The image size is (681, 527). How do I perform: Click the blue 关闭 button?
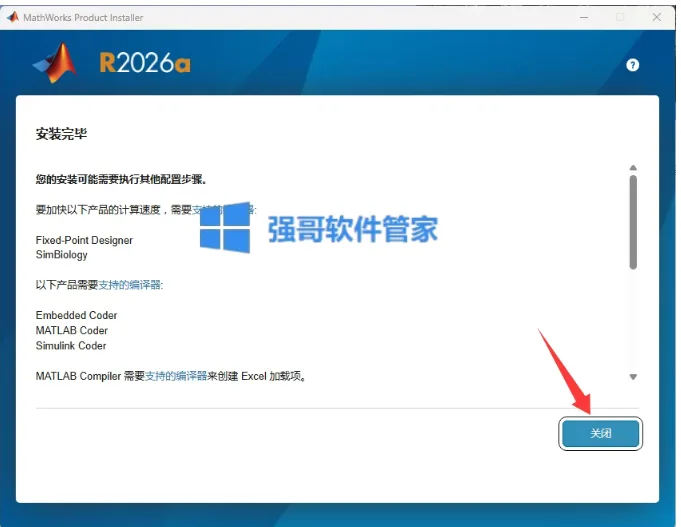tap(600, 433)
